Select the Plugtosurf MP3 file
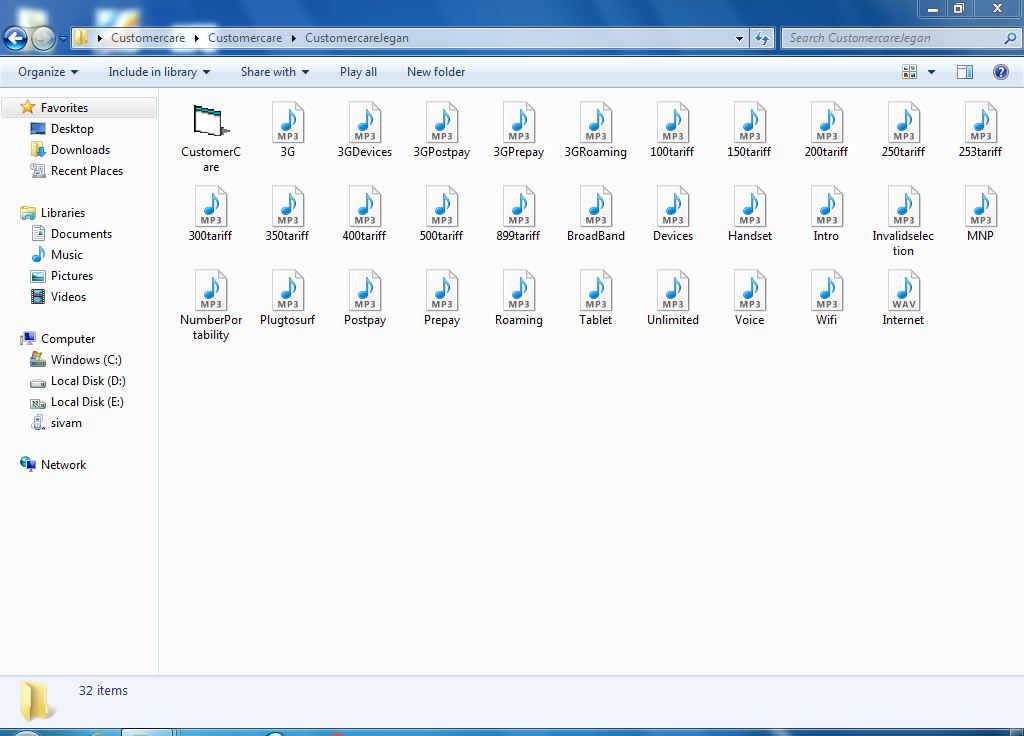 [x=288, y=298]
